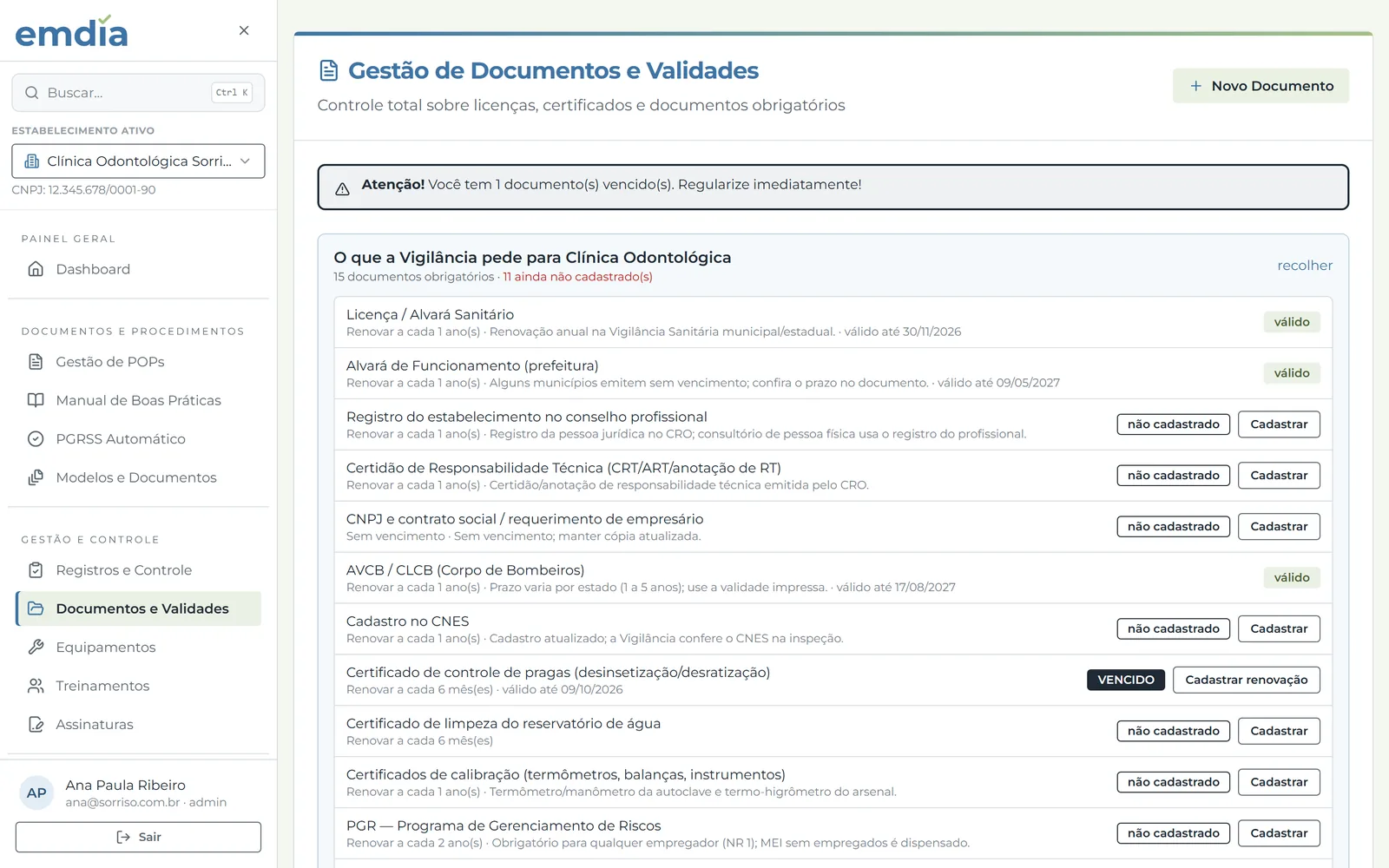Click não cadastrado badge for Cadastro no CNES
The image size is (1389, 868).
point(1174,629)
